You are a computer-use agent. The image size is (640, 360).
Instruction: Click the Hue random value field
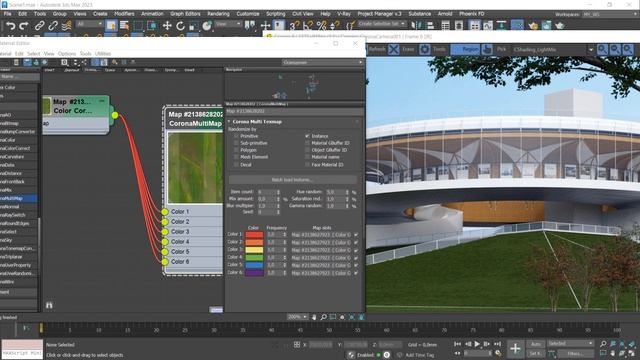click(336, 192)
